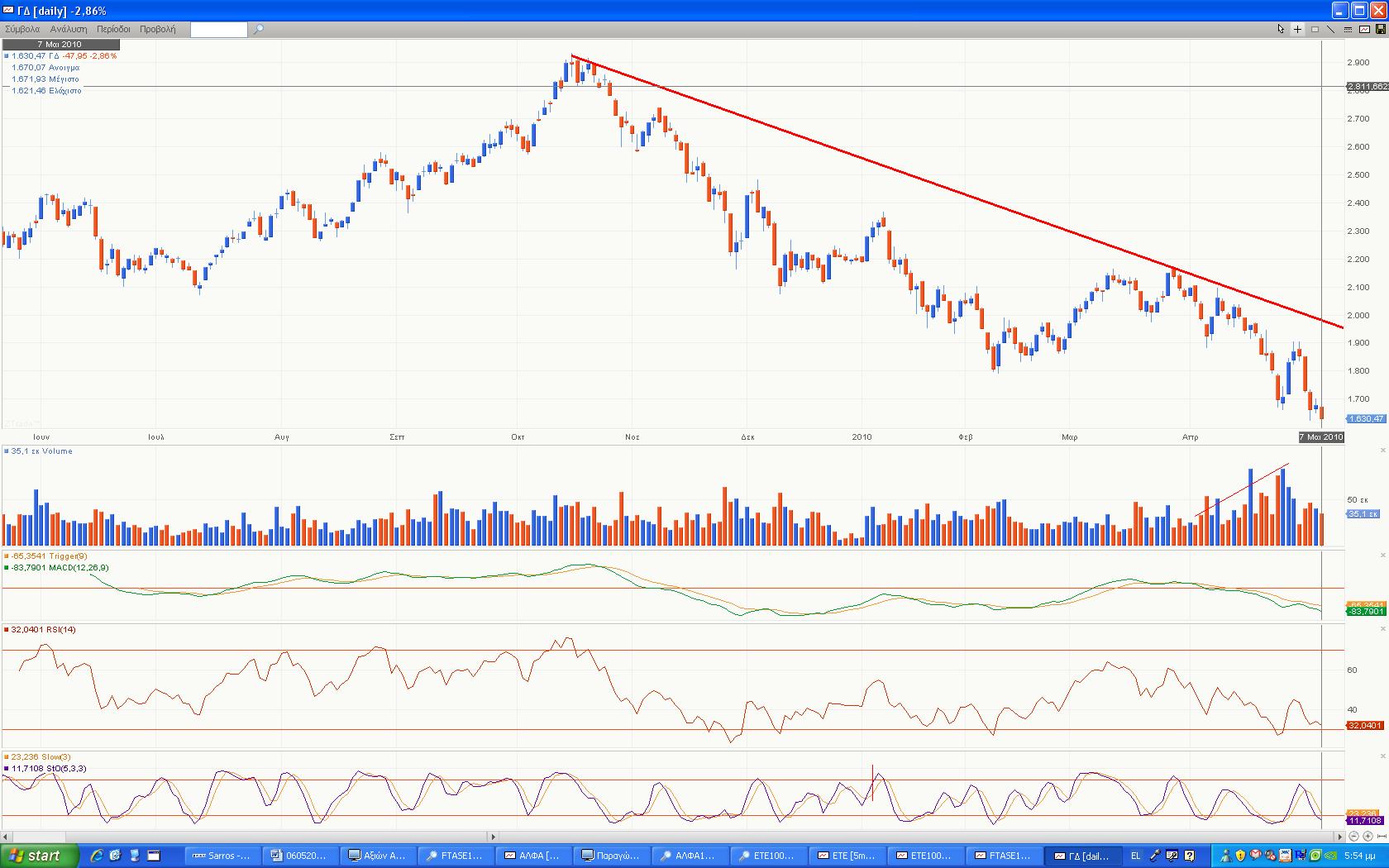Open the Σύμβολα menu
The image size is (1389, 868).
22,29
